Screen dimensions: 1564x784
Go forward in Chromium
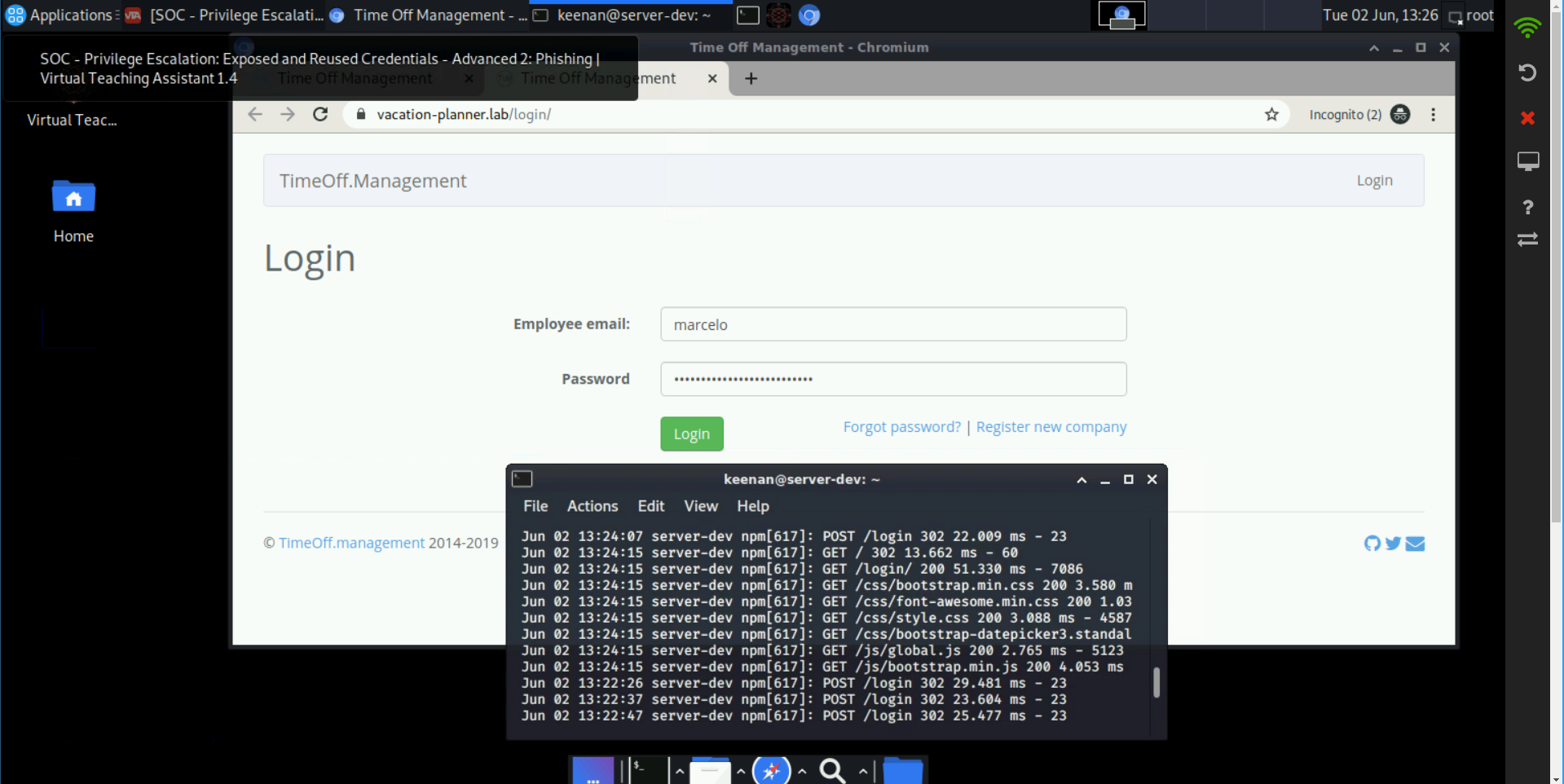coord(288,114)
